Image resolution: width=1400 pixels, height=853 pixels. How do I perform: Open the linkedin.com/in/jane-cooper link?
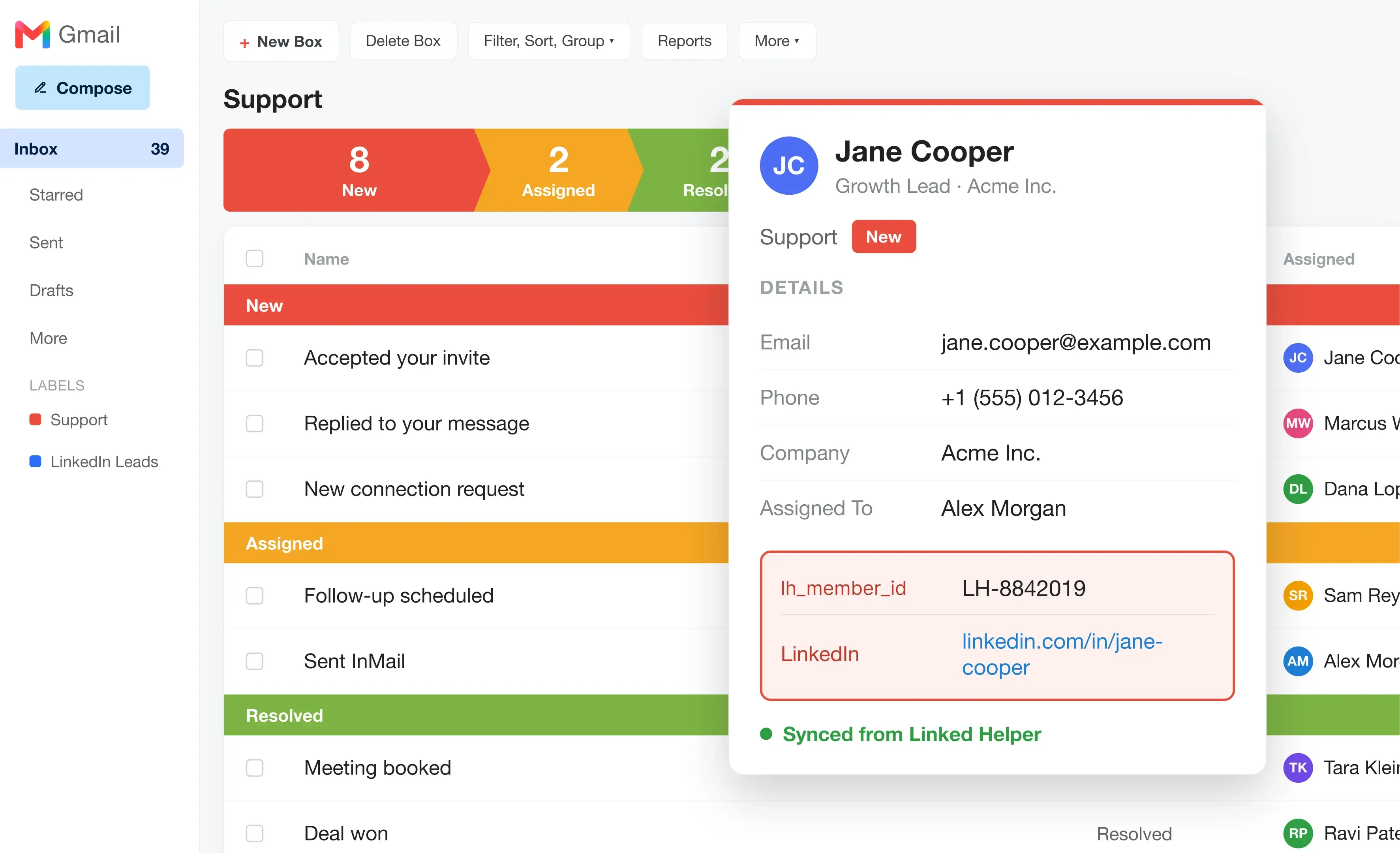tap(1062, 655)
